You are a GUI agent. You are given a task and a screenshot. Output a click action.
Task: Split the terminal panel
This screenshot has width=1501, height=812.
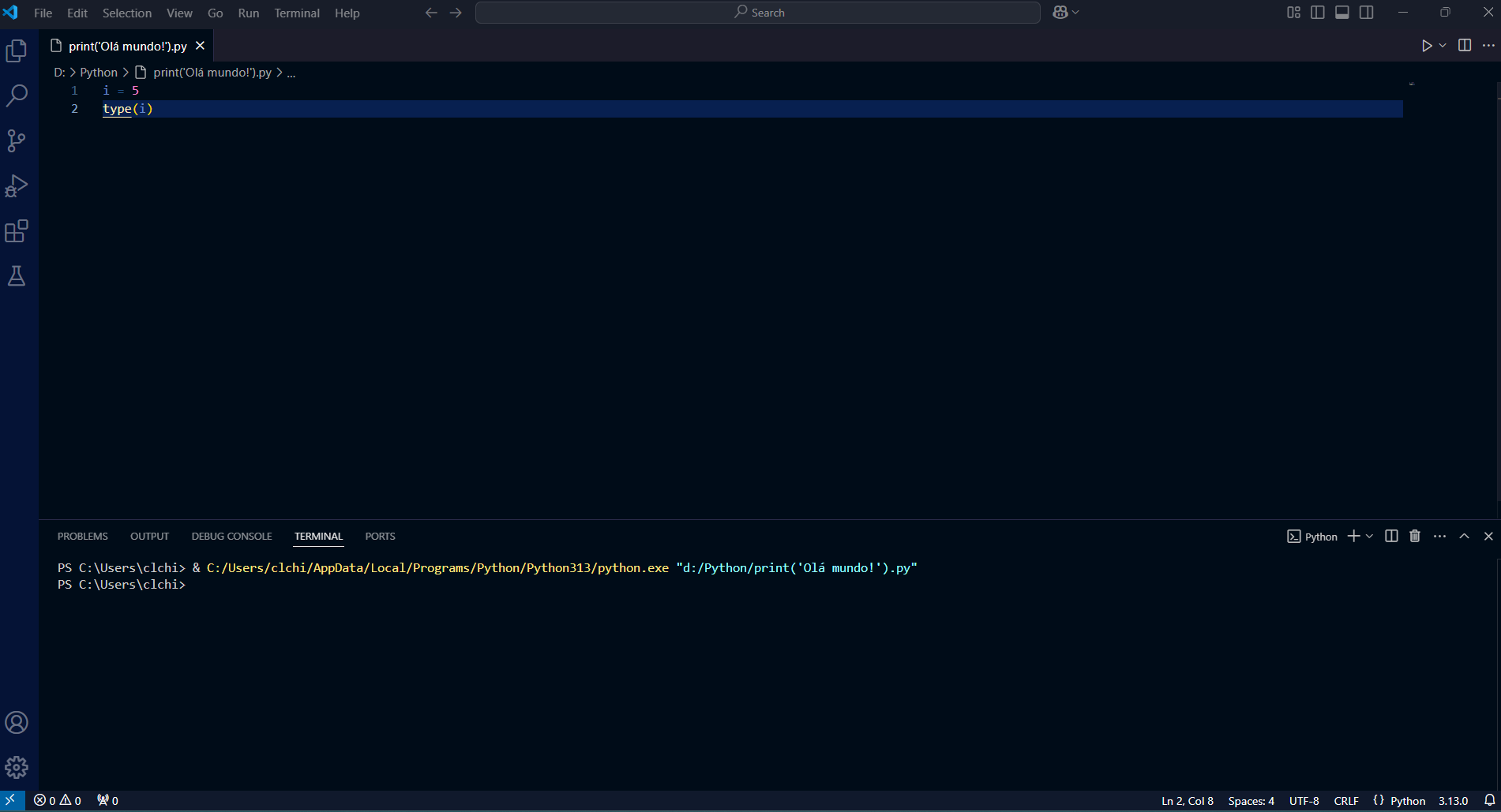(x=1391, y=536)
